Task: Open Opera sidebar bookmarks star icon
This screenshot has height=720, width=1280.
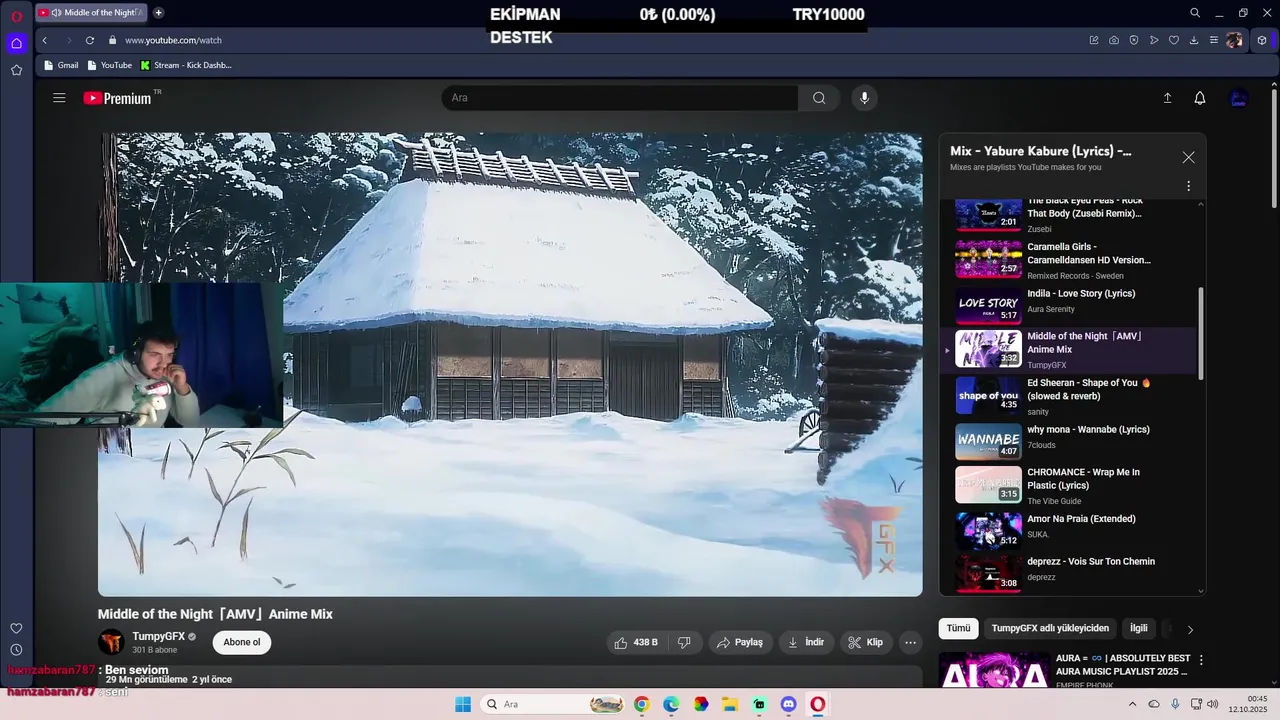Action: pos(16,70)
